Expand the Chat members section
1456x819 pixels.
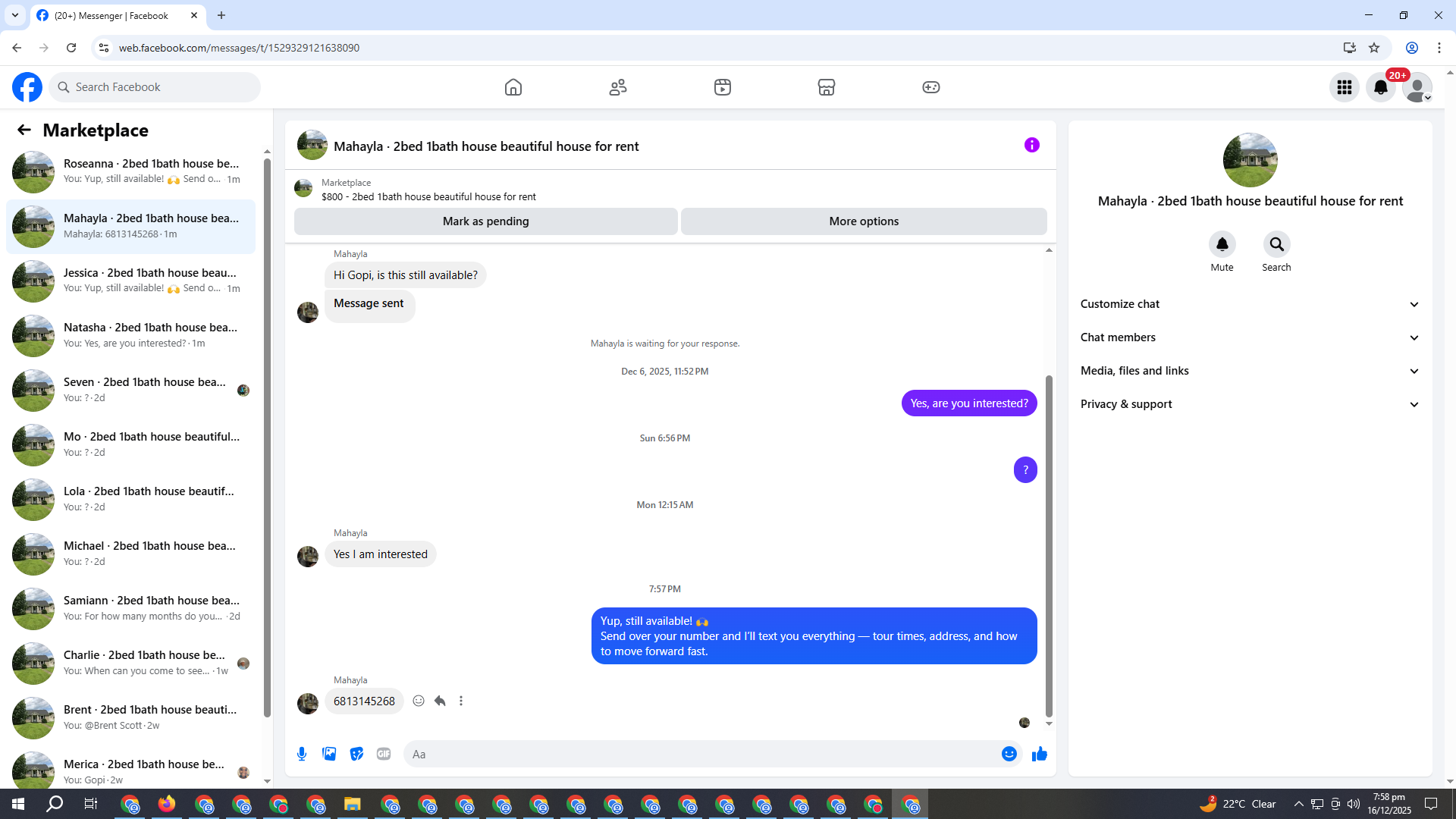(1250, 337)
